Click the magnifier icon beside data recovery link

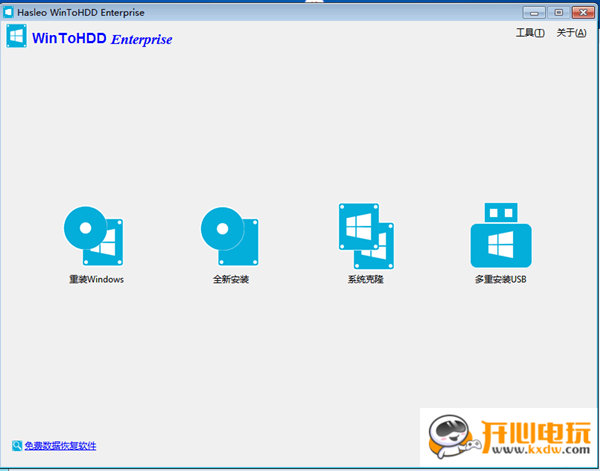tap(17, 446)
